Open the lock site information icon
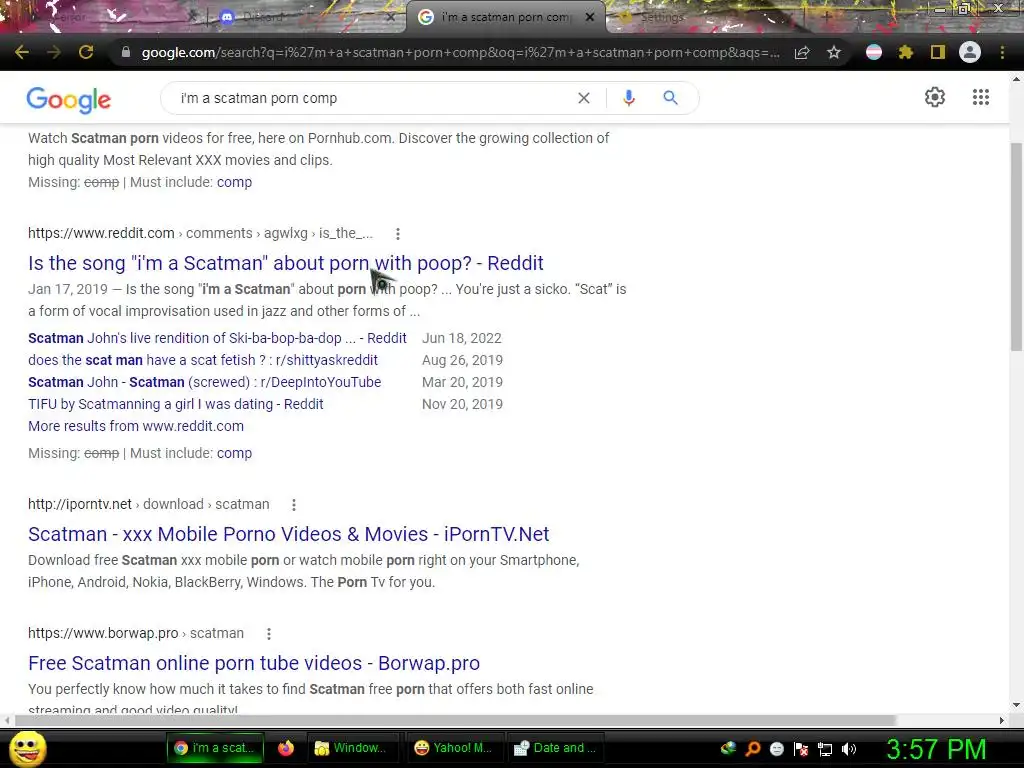The image size is (1024, 768). (x=126, y=52)
